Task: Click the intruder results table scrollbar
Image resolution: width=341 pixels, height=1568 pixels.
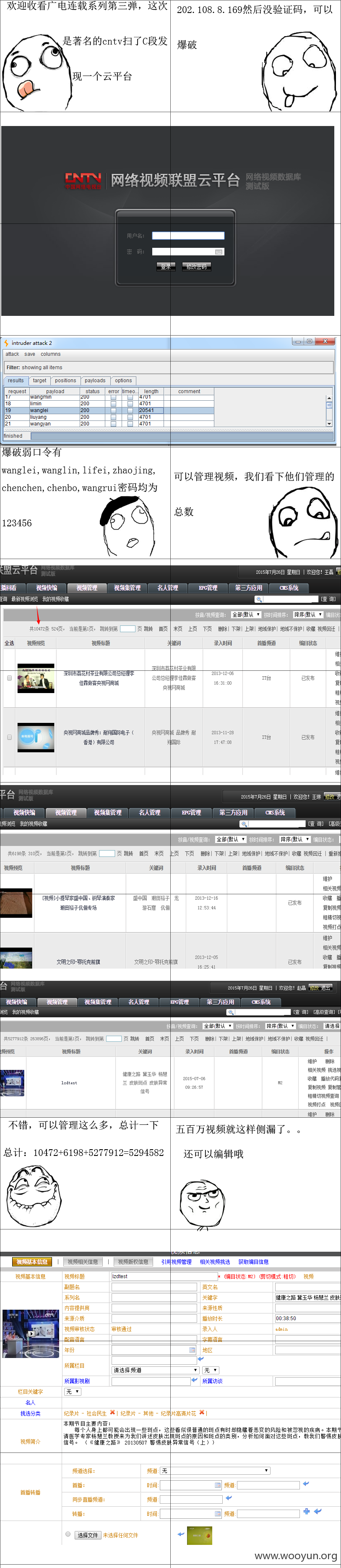Action: (x=329, y=410)
